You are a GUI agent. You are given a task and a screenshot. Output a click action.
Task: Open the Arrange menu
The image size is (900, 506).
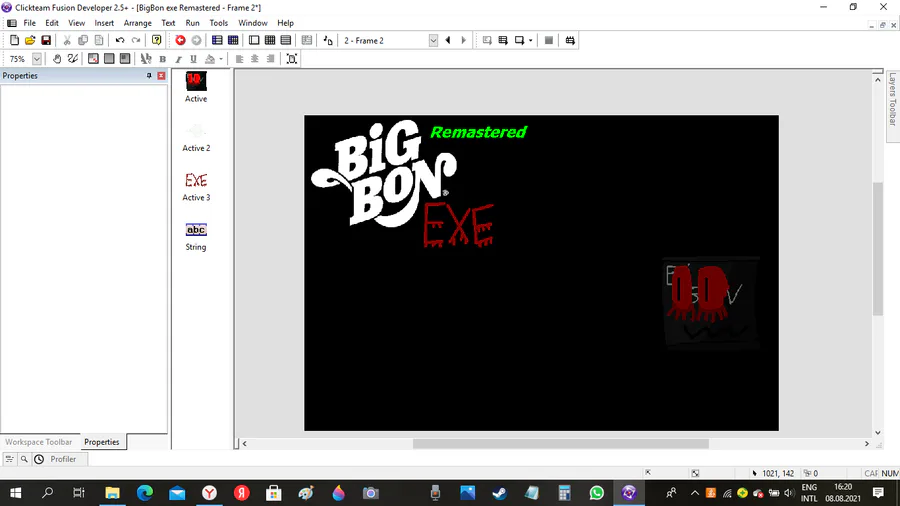click(x=137, y=23)
